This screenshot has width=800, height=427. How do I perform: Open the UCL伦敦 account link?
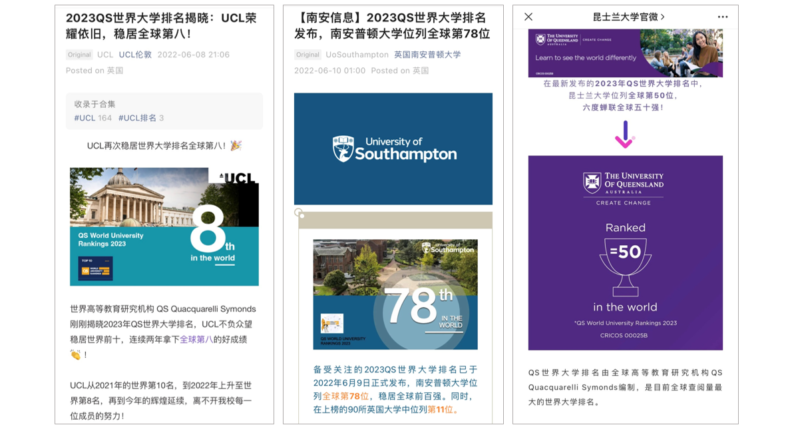point(135,55)
